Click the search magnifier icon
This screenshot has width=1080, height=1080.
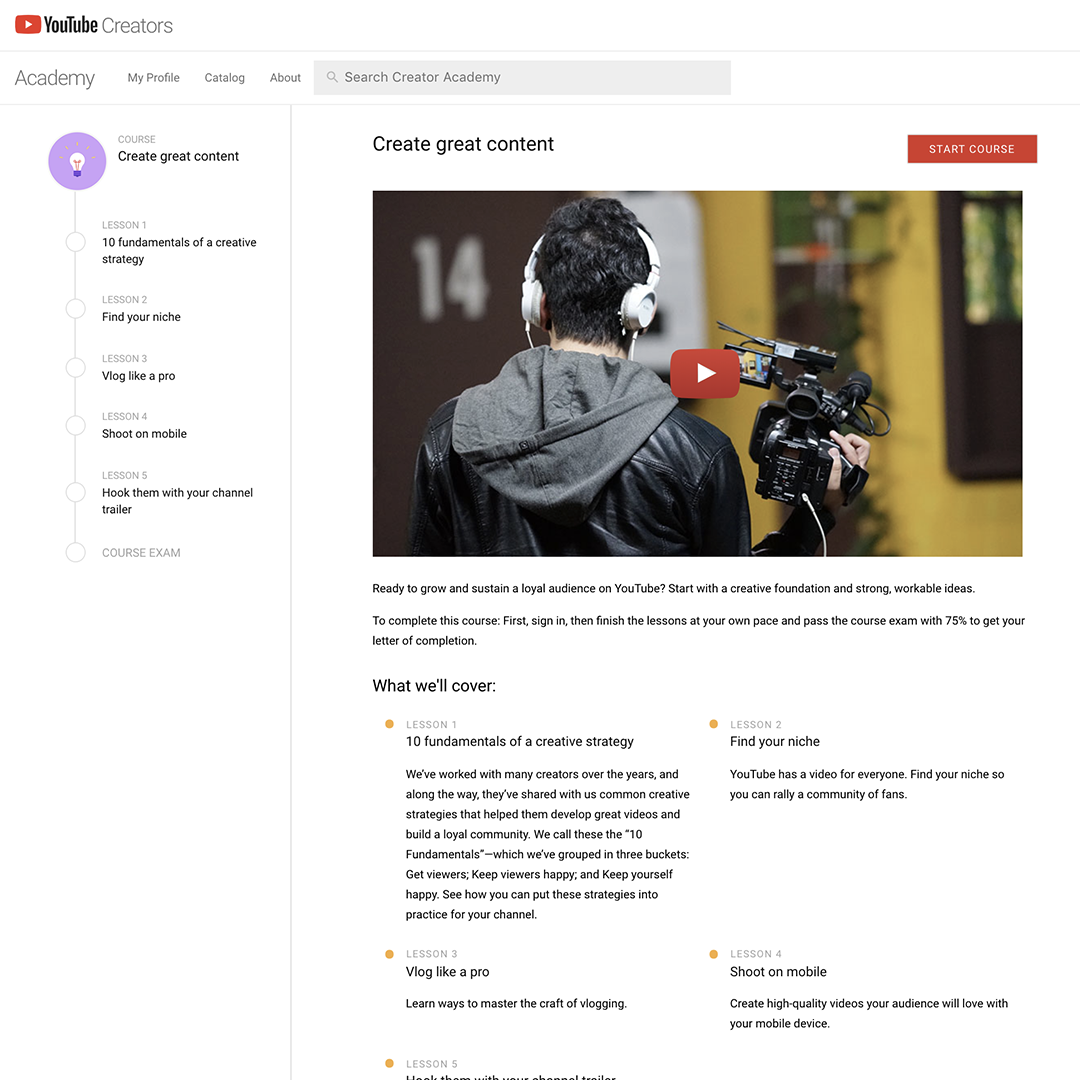pyautogui.click(x=332, y=77)
